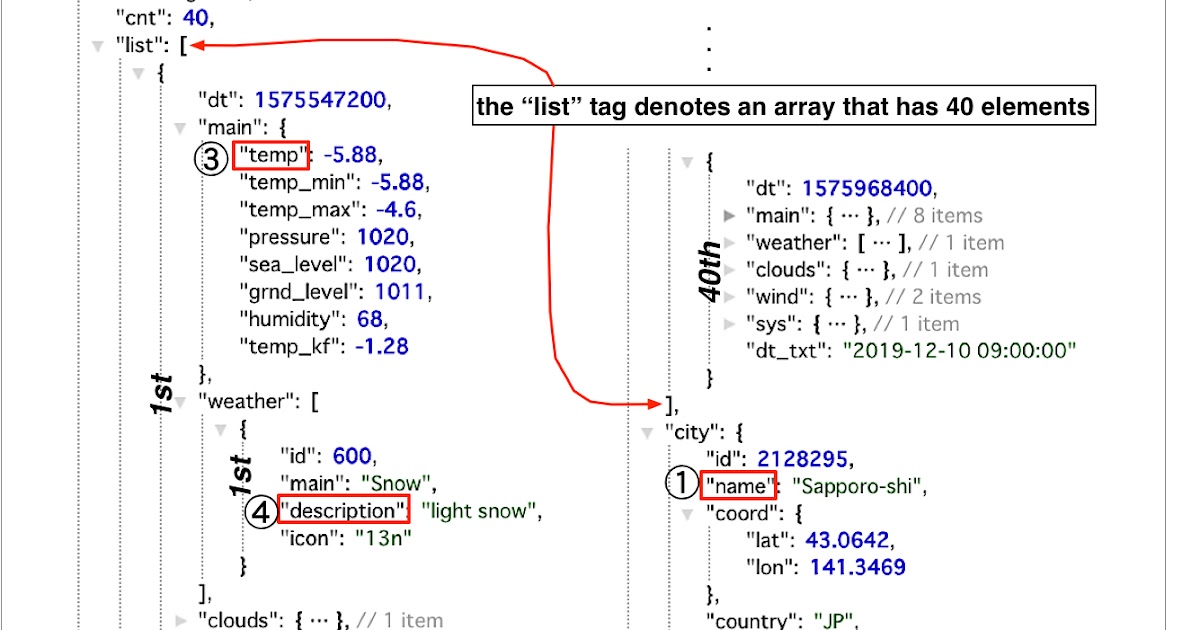Image resolution: width=1200 pixels, height=630 pixels.
Task: Expand the collapsed "clouds" node at bottom left
Action: point(181,620)
